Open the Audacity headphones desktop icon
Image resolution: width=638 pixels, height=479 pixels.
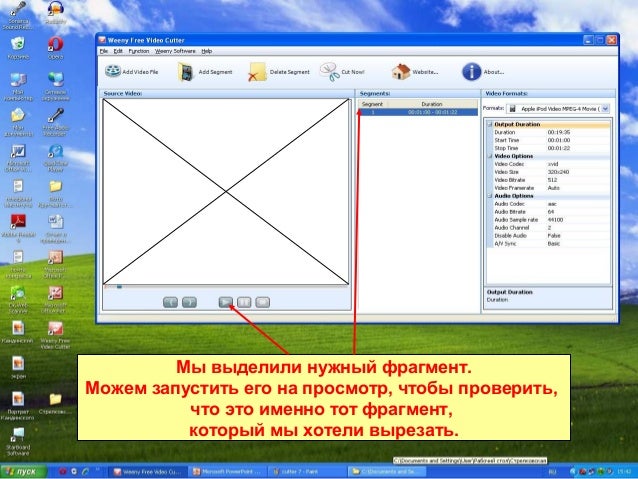pos(55,12)
